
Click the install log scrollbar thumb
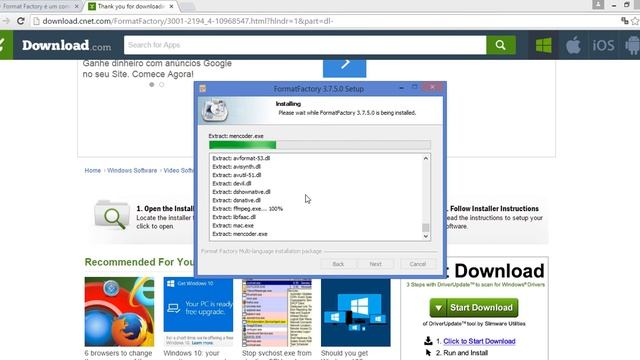pyautogui.click(x=426, y=227)
